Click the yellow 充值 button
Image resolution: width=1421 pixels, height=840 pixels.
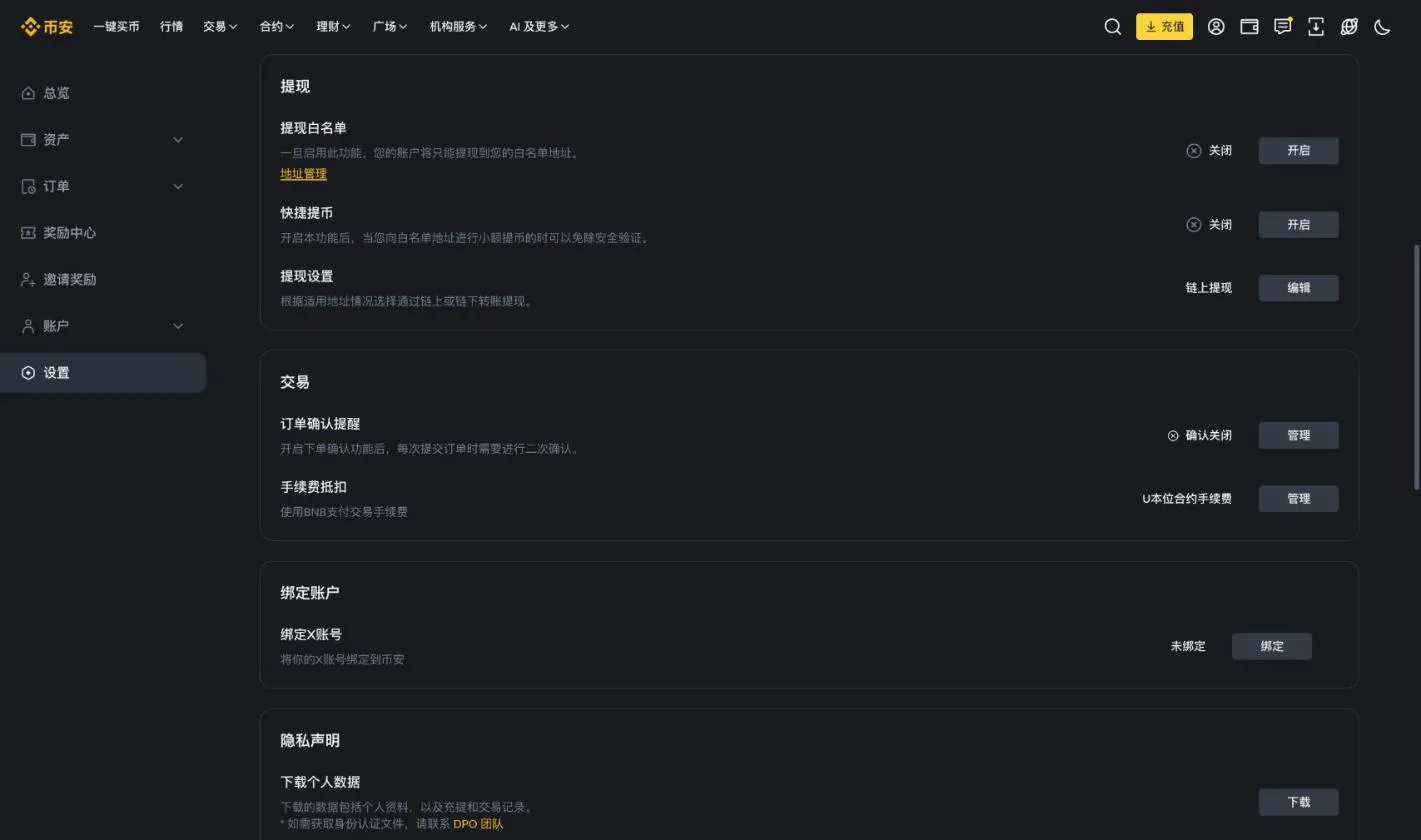1164,27
